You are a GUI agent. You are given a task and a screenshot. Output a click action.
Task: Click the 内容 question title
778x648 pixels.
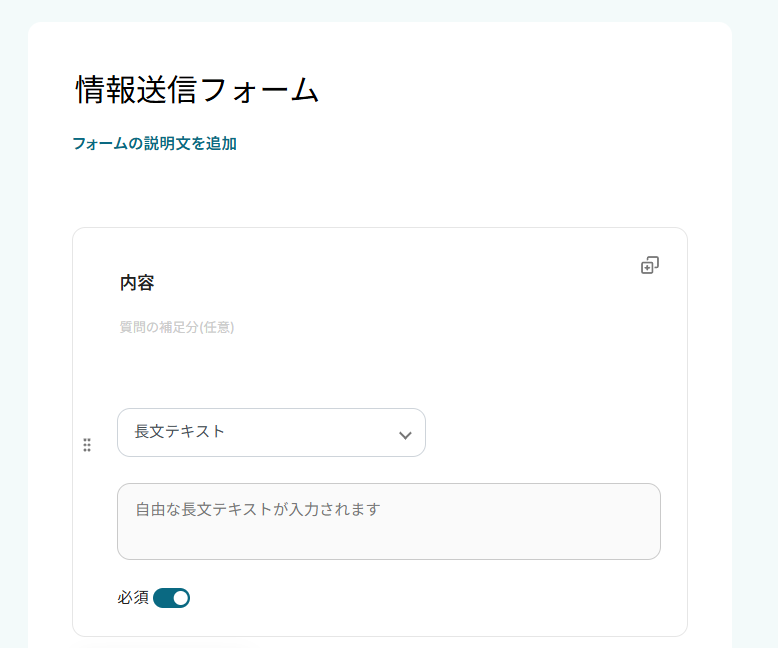tap(137, 283)
